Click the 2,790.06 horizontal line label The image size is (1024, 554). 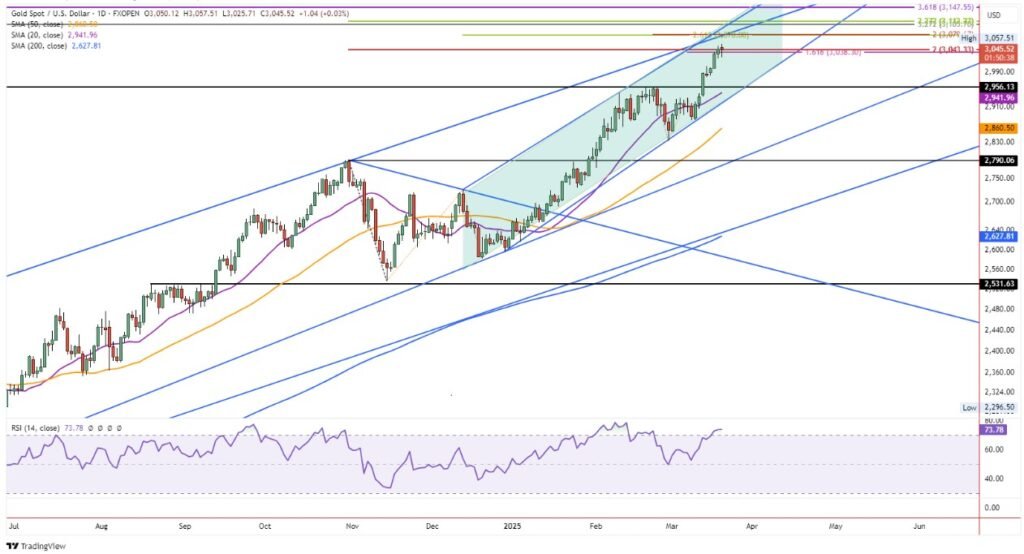click(x=999, y=160)
